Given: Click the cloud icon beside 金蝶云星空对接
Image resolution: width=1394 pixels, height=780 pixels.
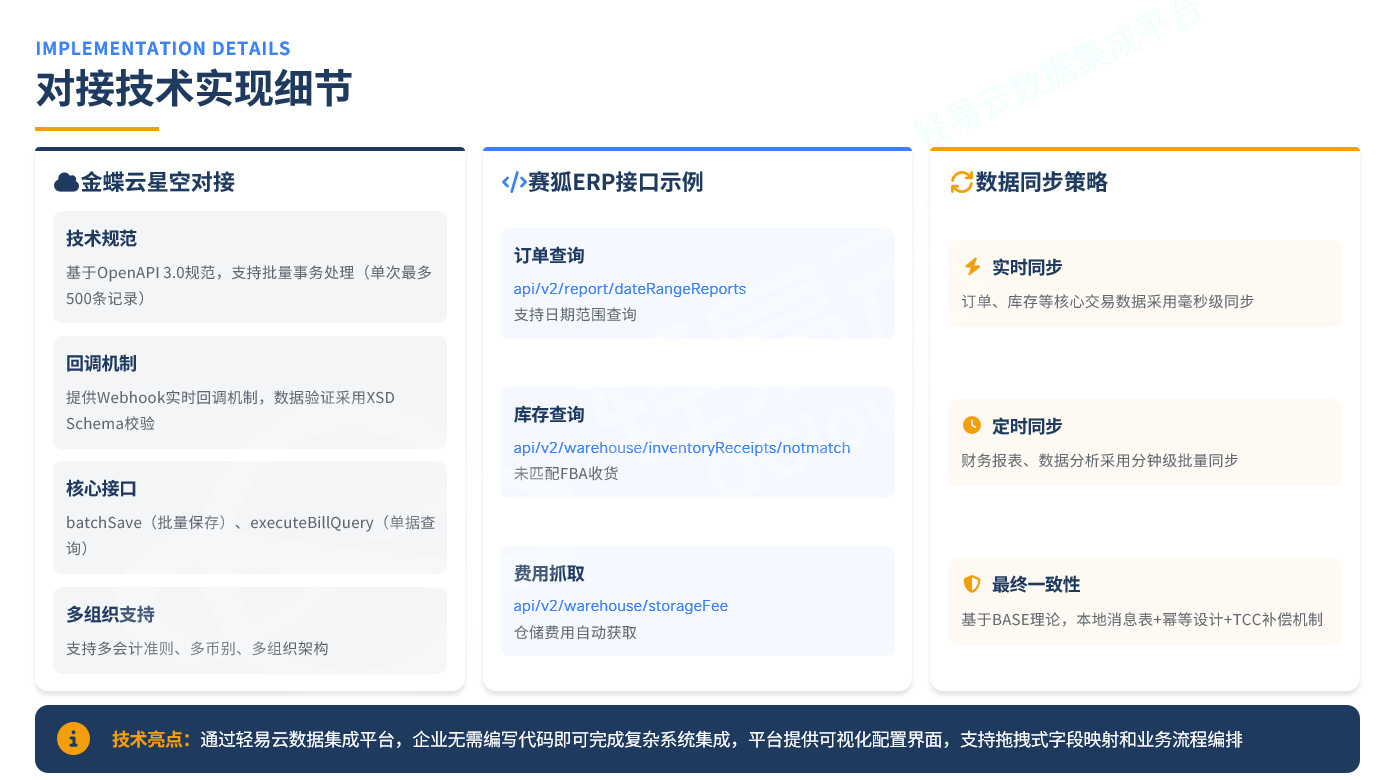Looking at the screenshot, I should [66, 182].
